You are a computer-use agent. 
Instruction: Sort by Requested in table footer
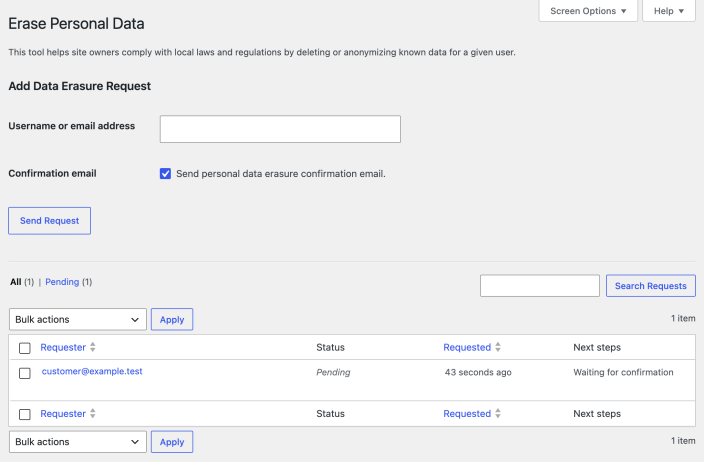[467, 414]
